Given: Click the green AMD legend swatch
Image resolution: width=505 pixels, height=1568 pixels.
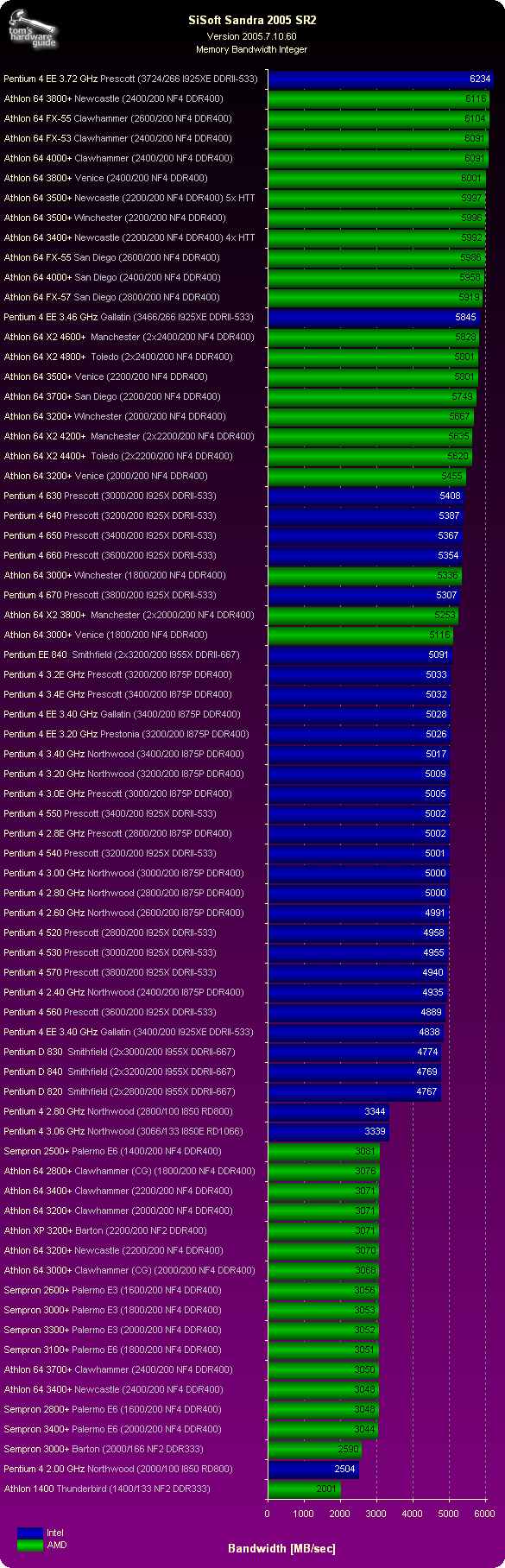Looking at the screenshot, I should pyautogui.click(x=29, y=1545).
